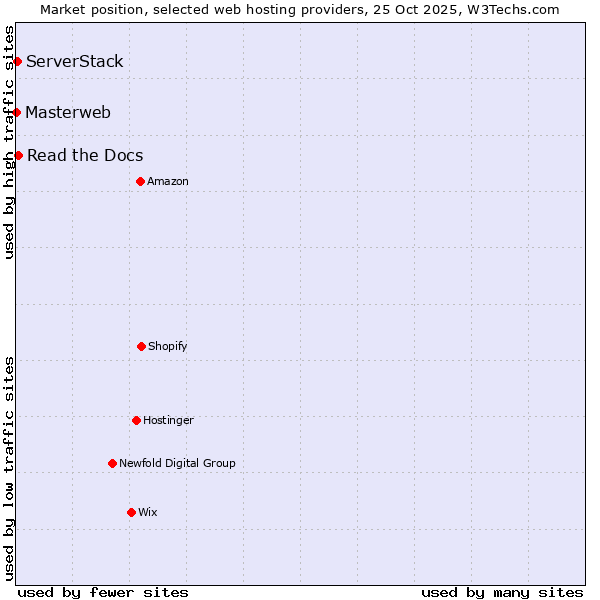Select the Masterweb text label
This screenshot has height=600, width=600.
tap(68, 112)
